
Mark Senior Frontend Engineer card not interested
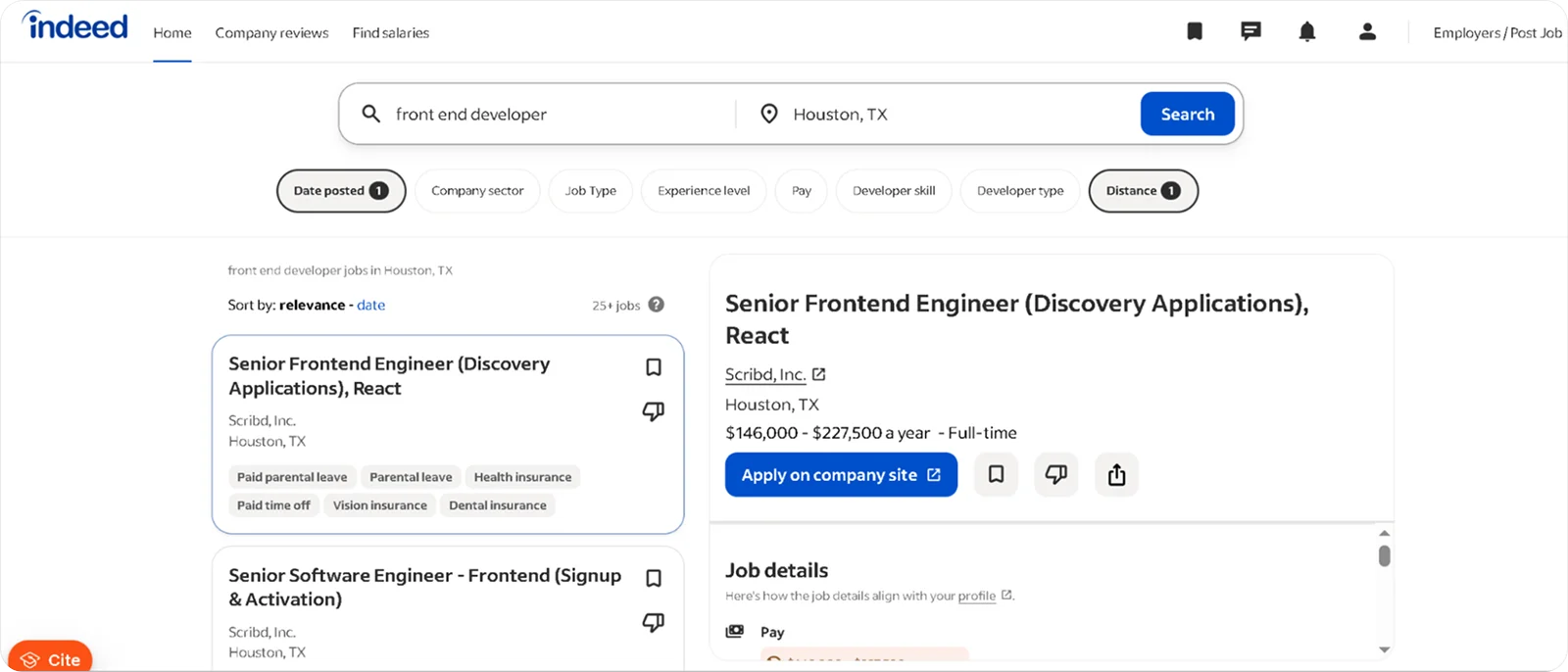coord(654,411)
